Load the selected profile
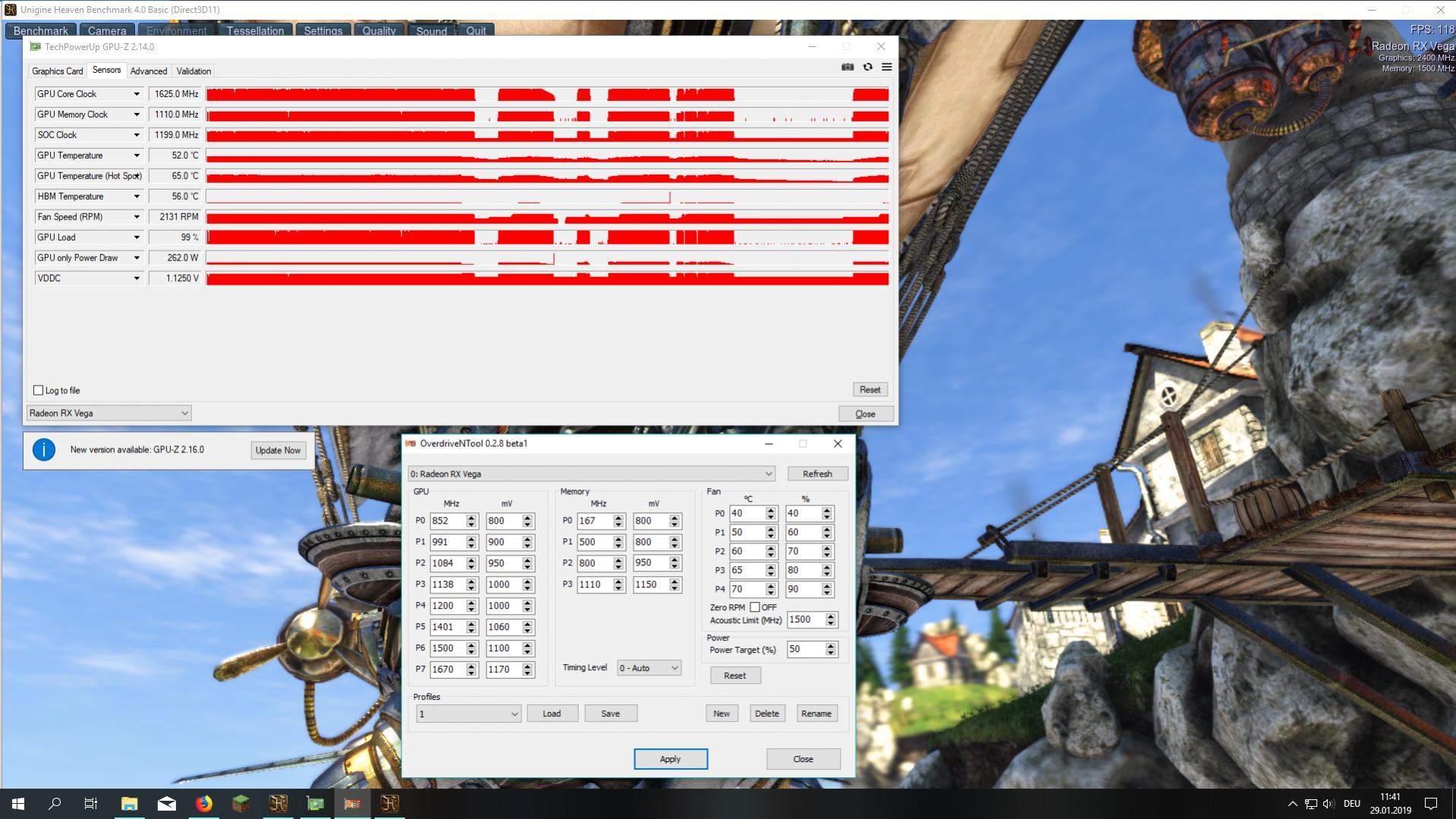1456x819 pixels. click(552, 713)
